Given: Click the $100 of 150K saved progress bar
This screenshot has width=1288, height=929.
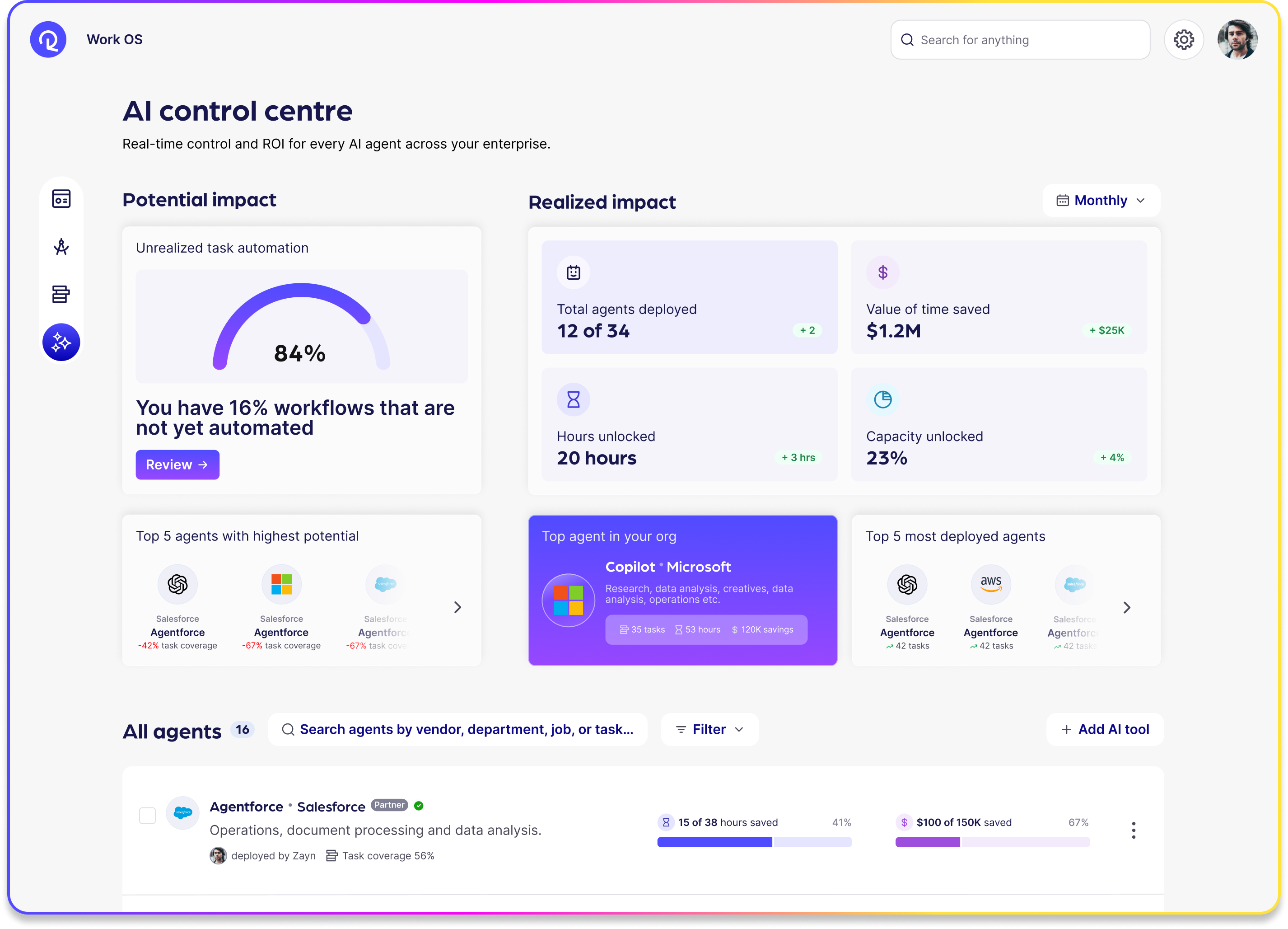Looking at the screenshot, I should click(993, 842).
